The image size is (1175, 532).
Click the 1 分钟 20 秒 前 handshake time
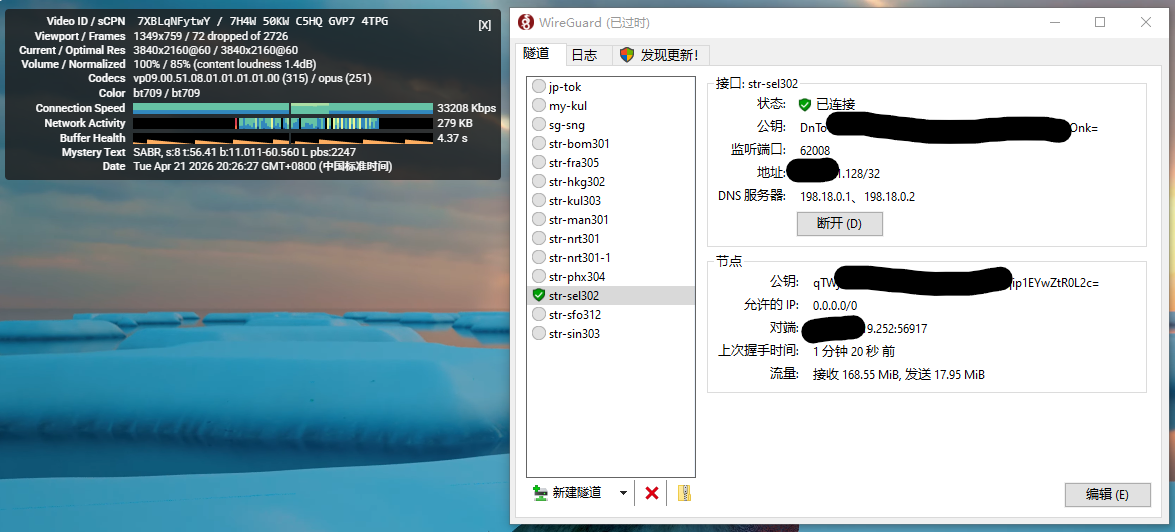854,351
